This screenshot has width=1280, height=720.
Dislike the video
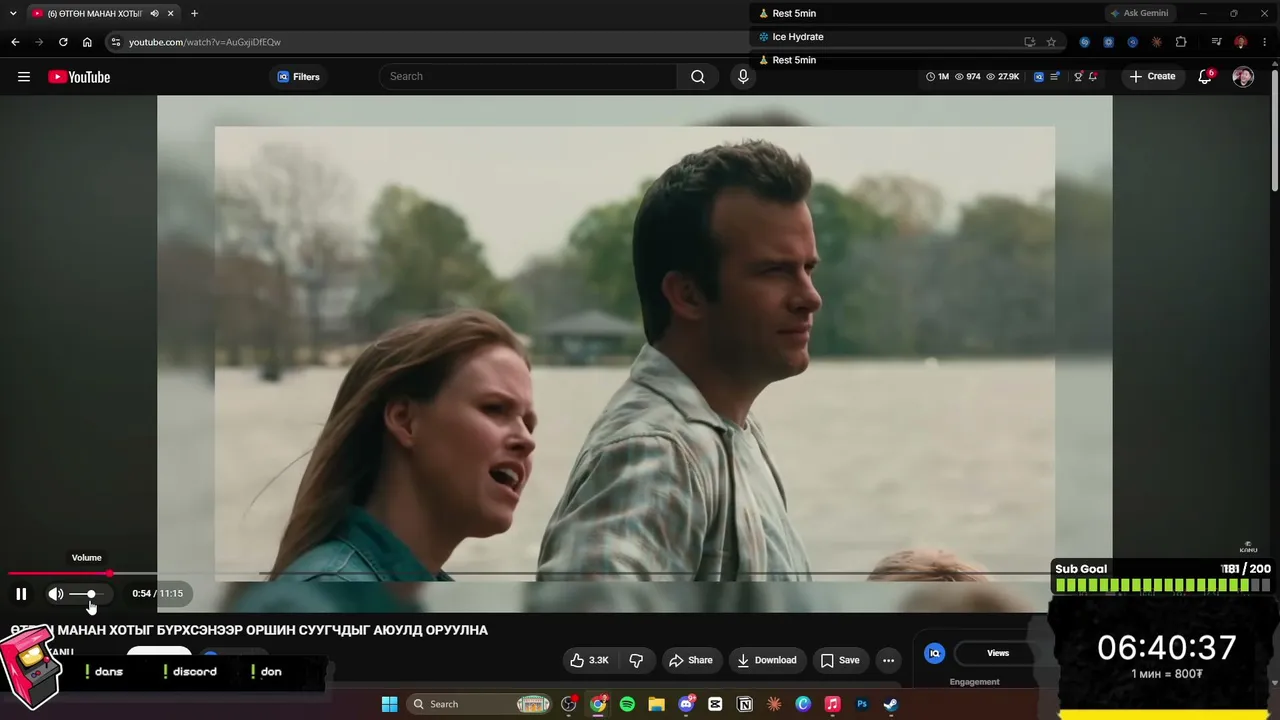click(x=636, y=660)
